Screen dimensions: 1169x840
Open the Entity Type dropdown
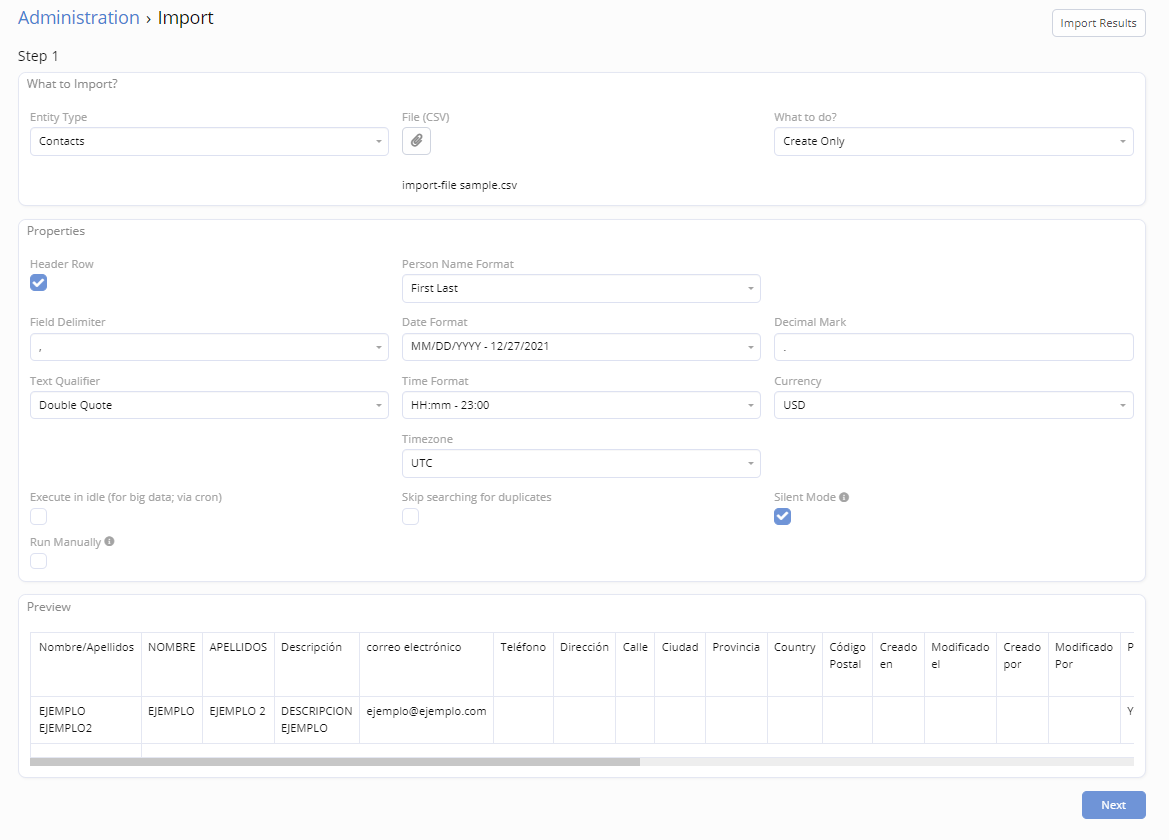click(209, 142)
